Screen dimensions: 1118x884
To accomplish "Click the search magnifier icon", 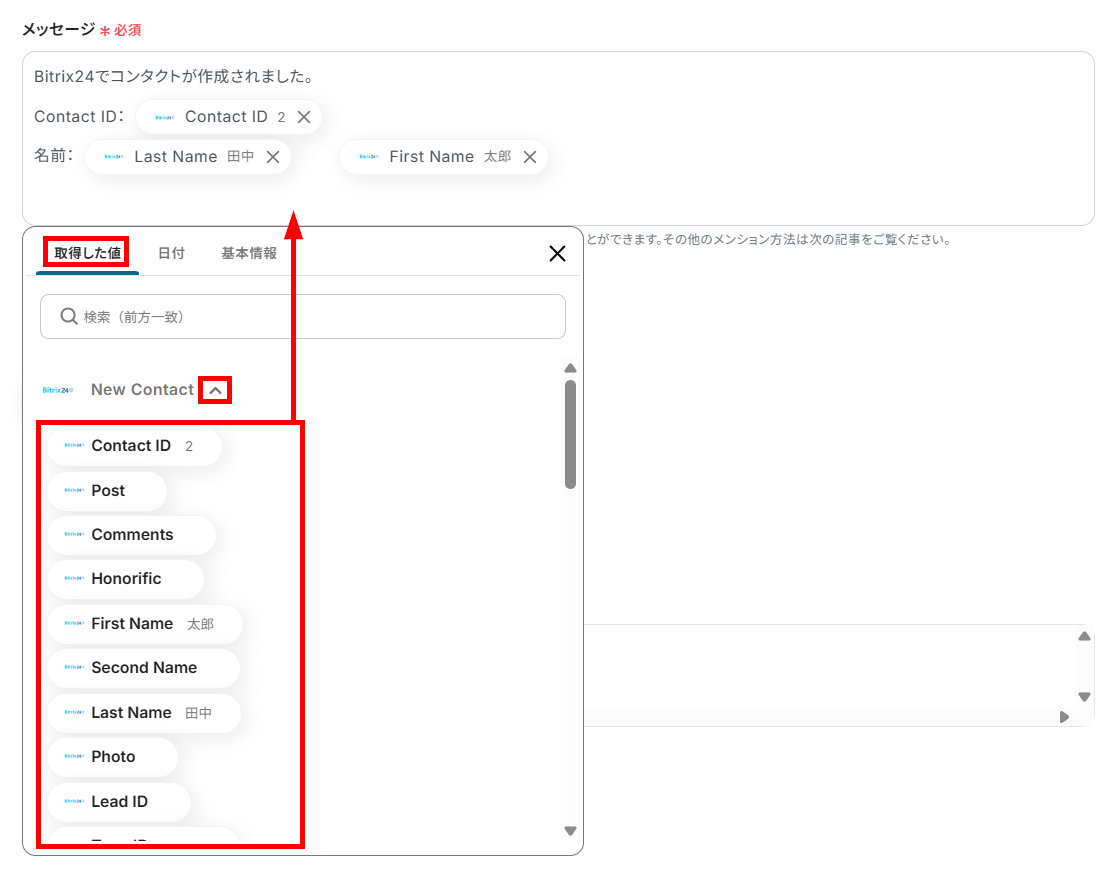I will click(68, 317).
